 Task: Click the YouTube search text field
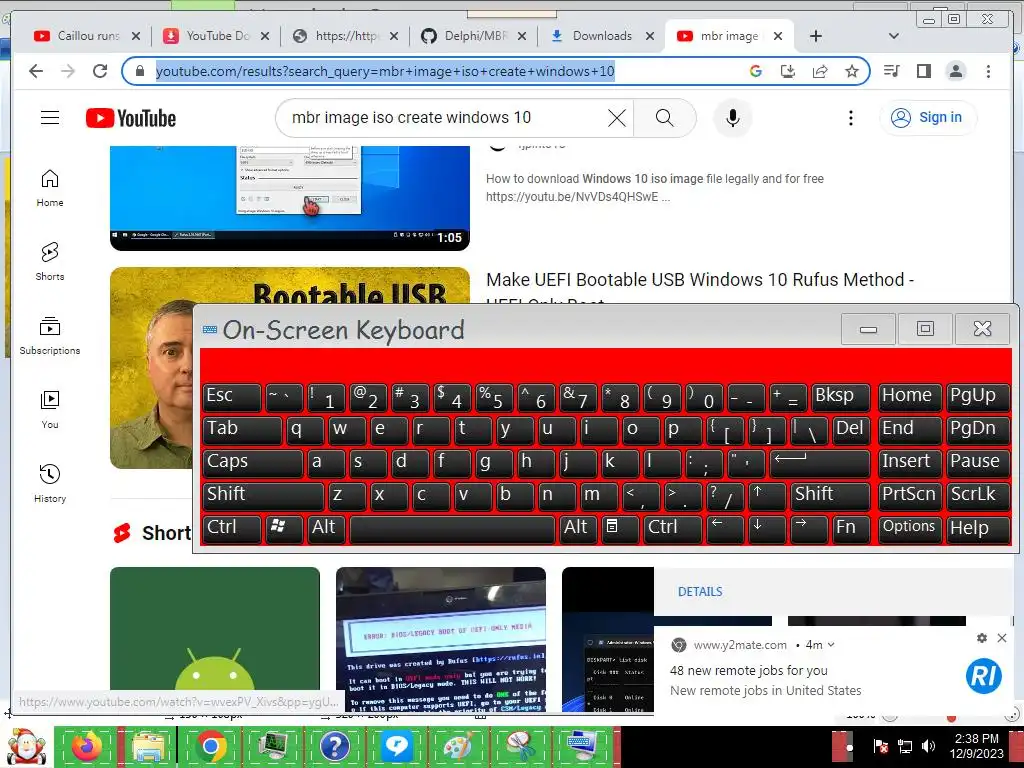[444, 118]
